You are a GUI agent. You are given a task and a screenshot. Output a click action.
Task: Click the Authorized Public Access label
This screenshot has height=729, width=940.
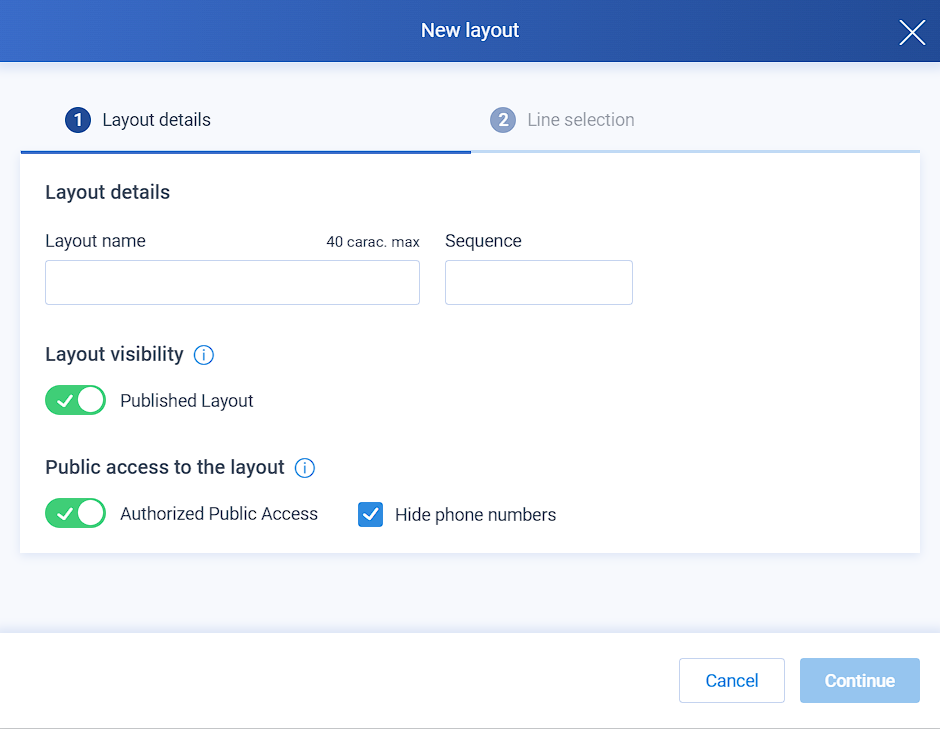coord(219,514)
